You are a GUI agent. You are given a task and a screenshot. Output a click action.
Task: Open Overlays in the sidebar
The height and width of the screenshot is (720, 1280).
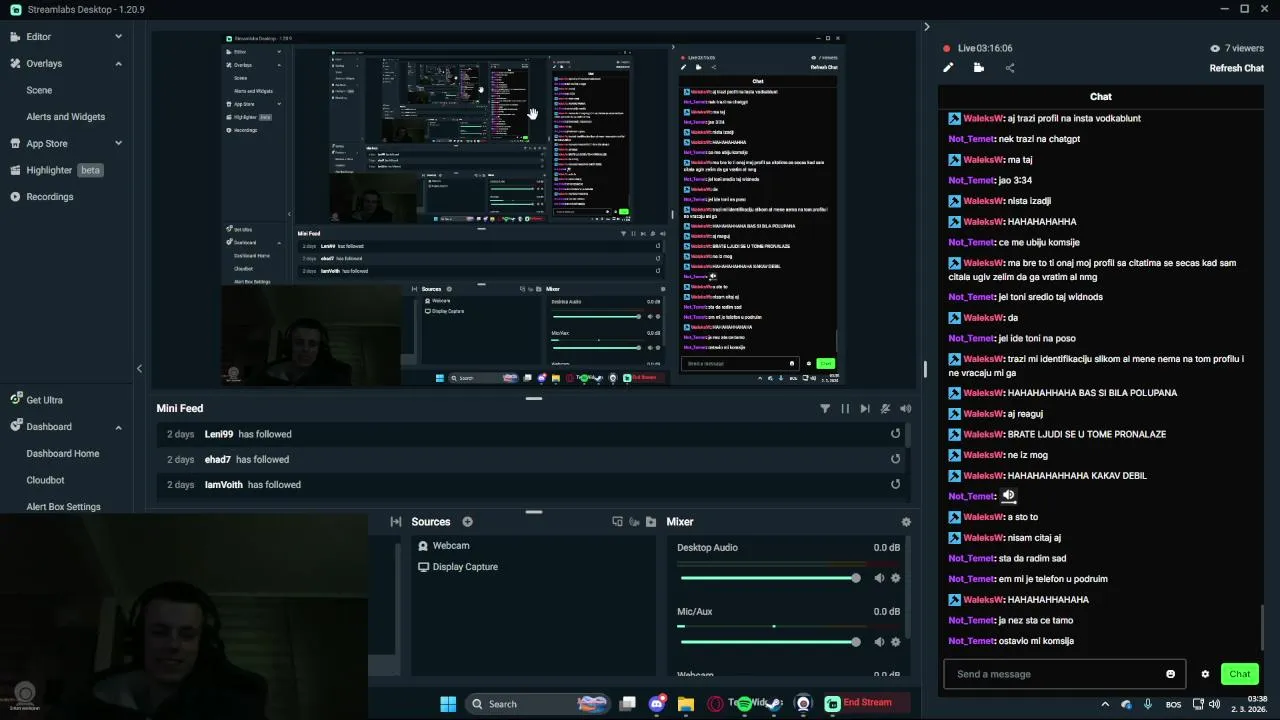pos(44,64)
